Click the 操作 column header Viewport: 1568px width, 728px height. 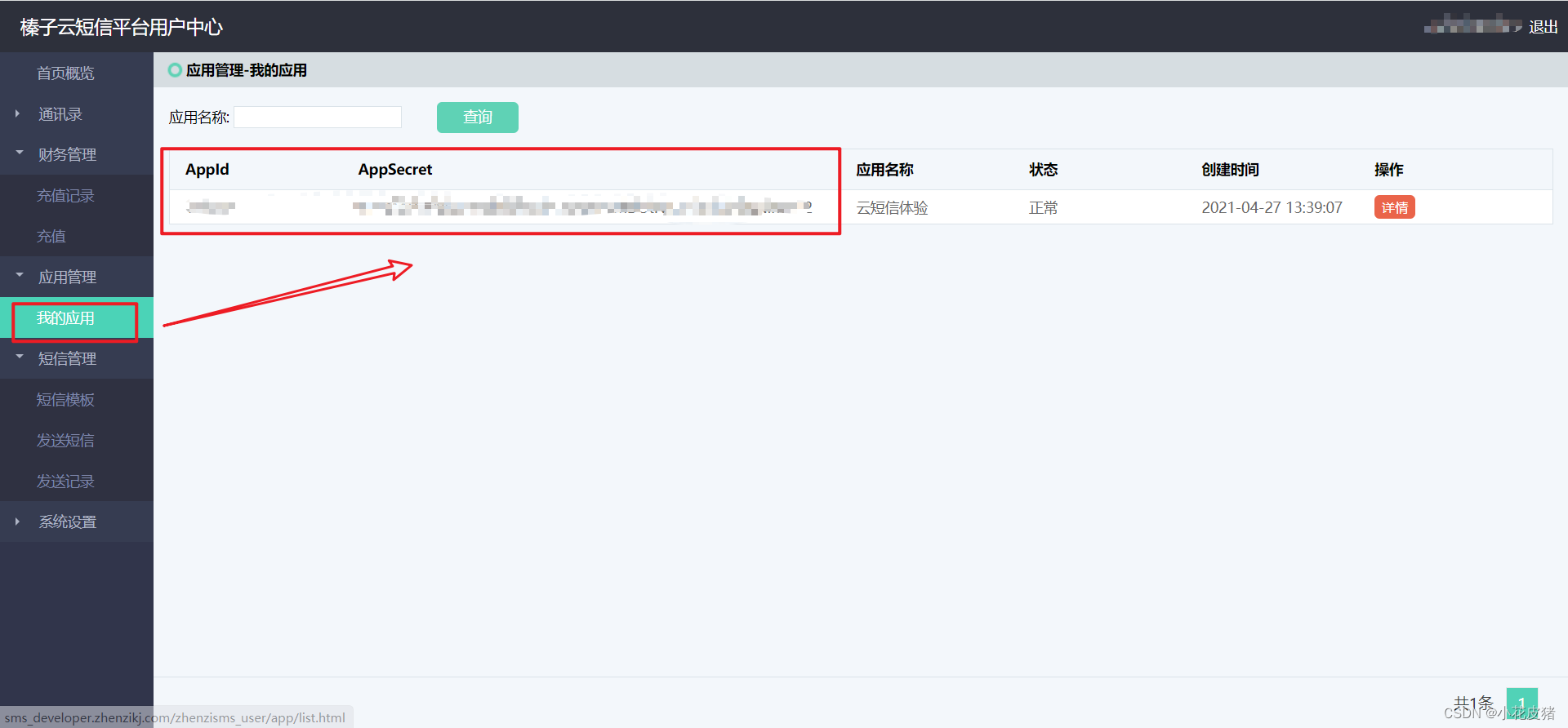(x=1388, y=170)
